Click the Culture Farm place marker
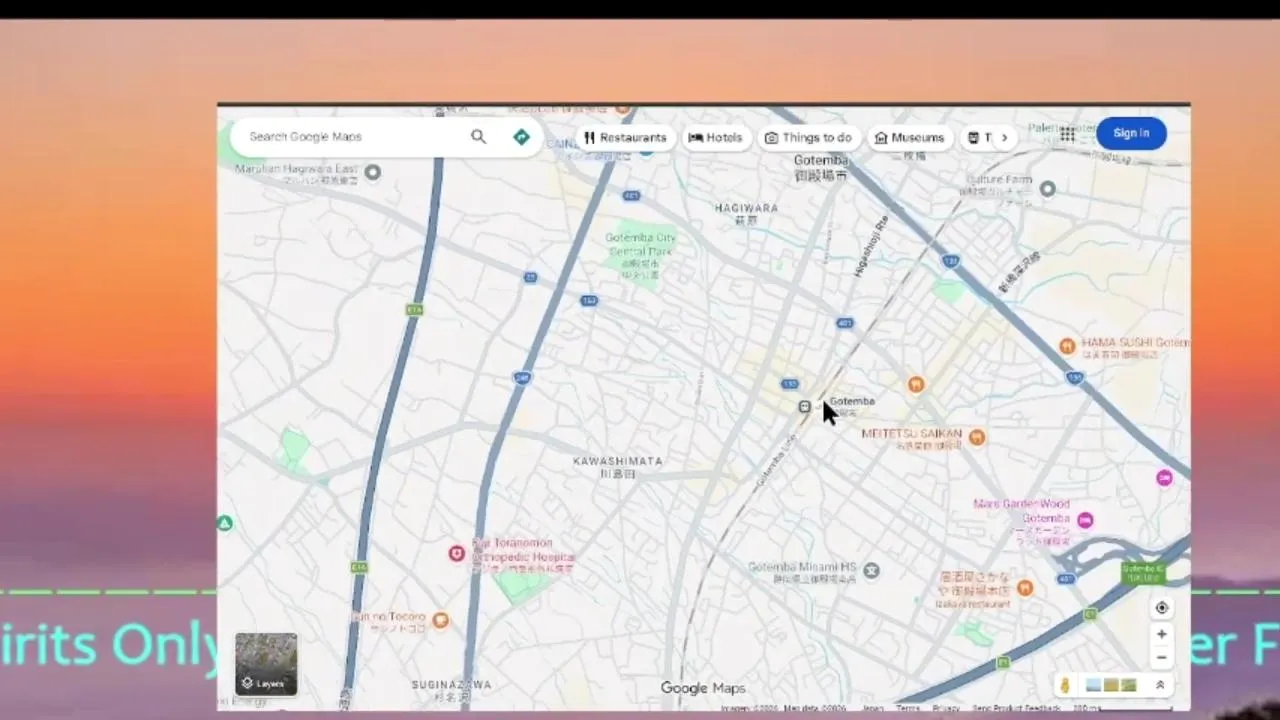The image size is (1280, 720). coord(1048,188)
